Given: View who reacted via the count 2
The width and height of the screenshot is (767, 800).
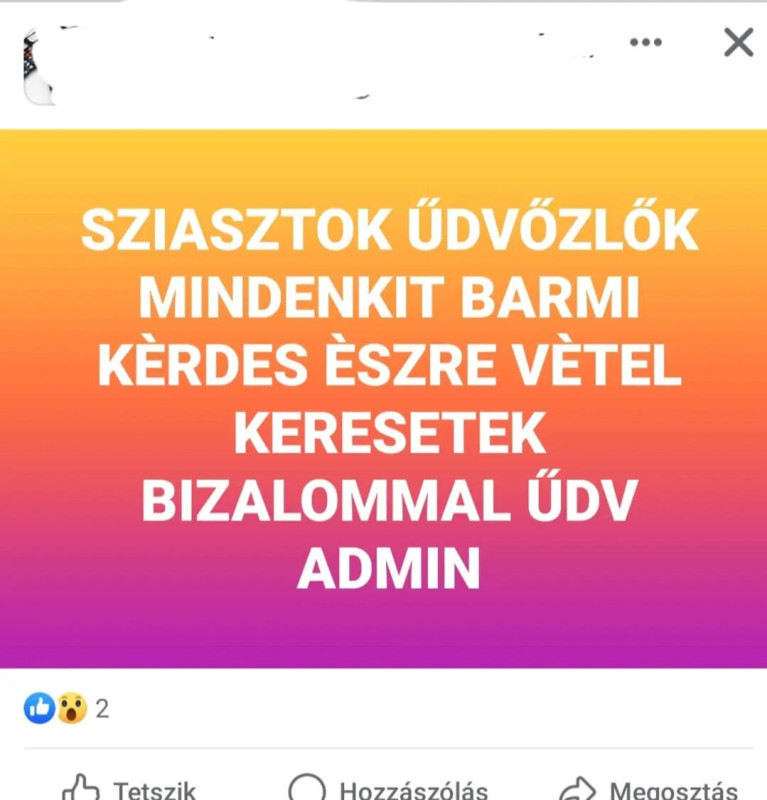Looking at the screenshot, I should point(102,709).
